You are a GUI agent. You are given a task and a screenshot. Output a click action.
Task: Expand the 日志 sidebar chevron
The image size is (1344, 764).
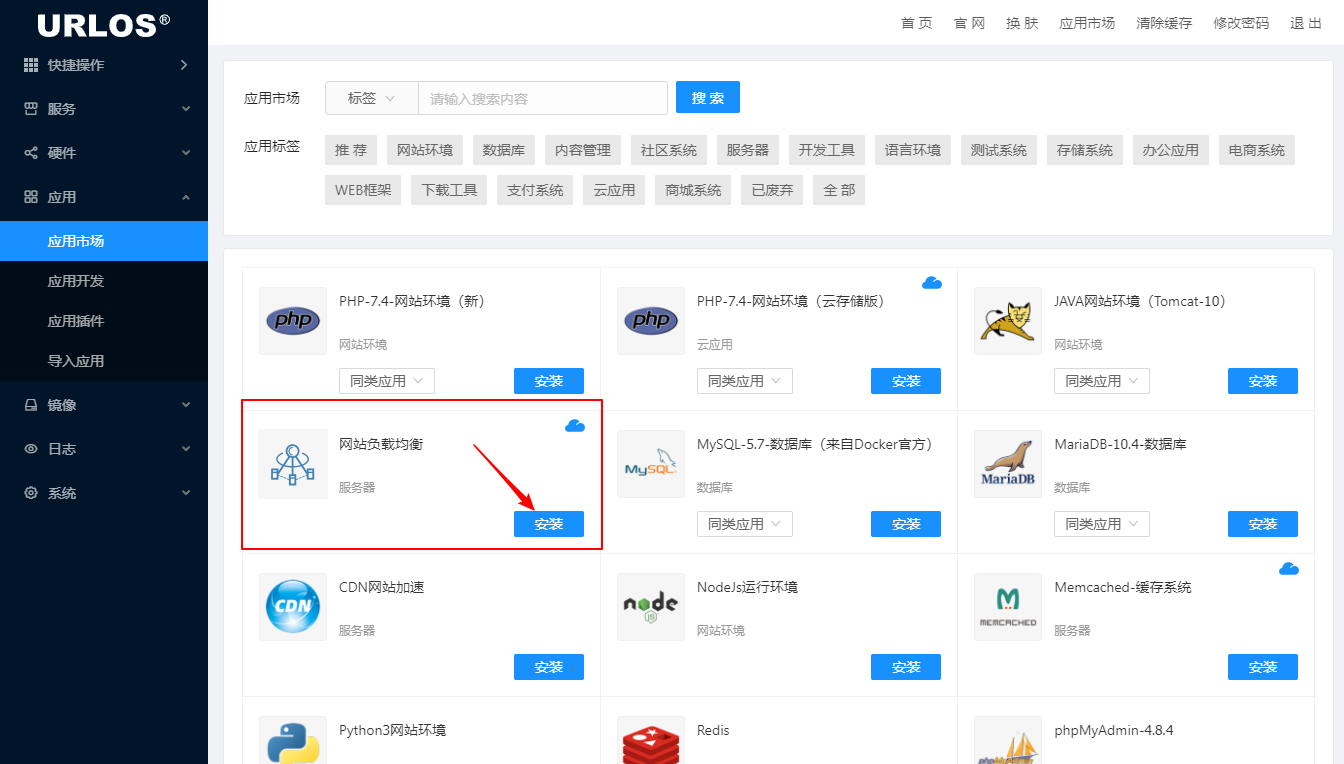click(185, 449)
